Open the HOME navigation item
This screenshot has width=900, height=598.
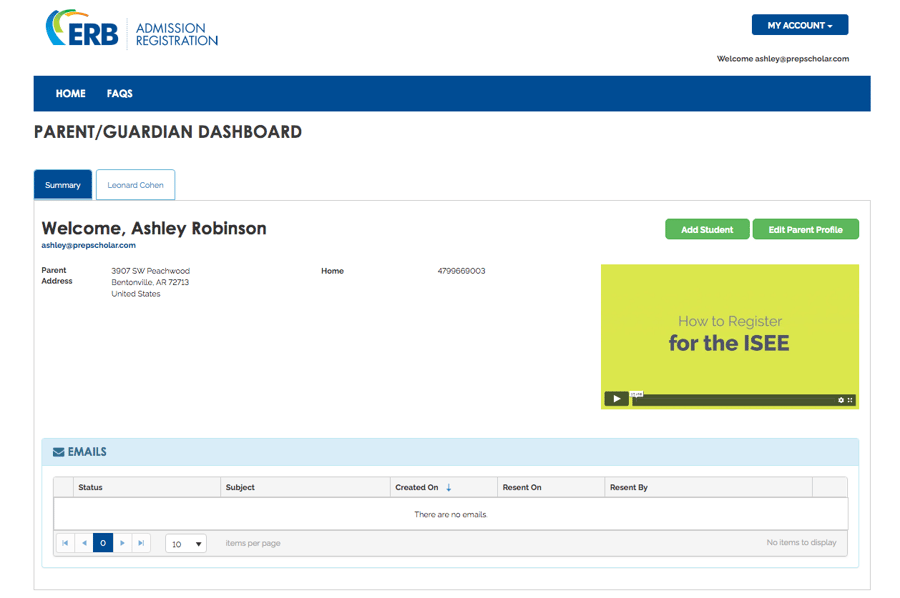[71, 94]
